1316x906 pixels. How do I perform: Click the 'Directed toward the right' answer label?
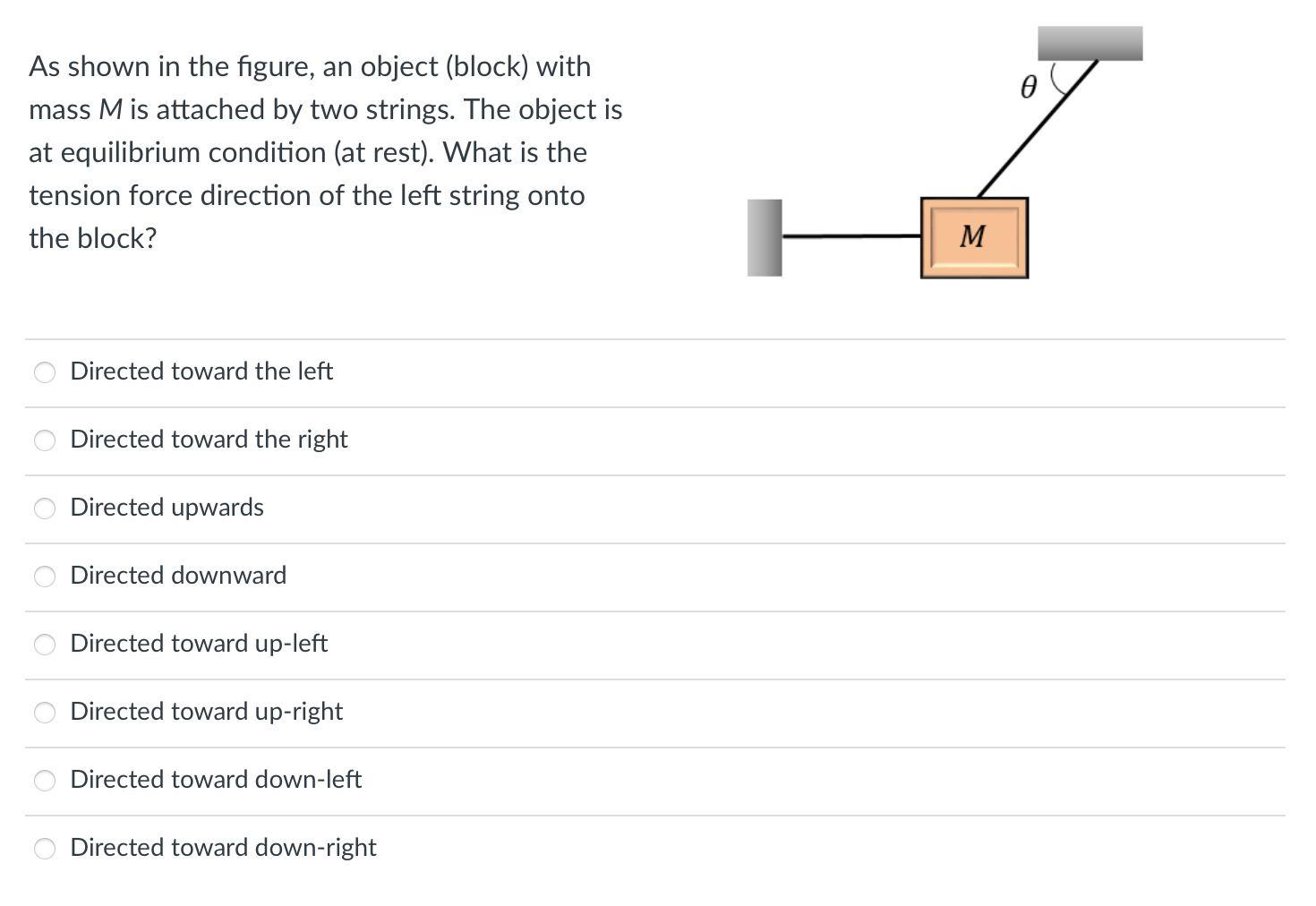tap(208, 439)
